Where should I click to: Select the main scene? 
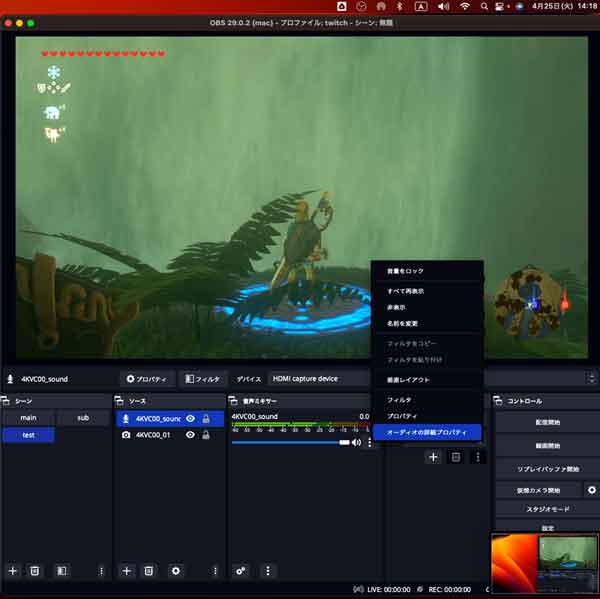28,418
